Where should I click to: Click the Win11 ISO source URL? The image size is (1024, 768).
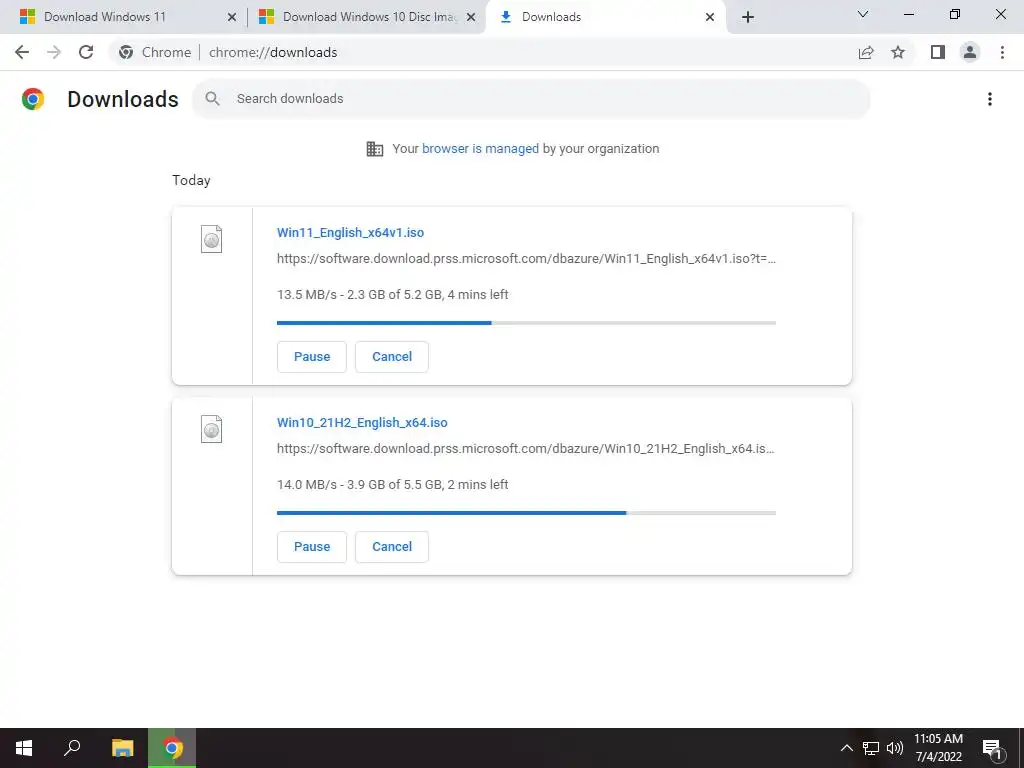526,259
